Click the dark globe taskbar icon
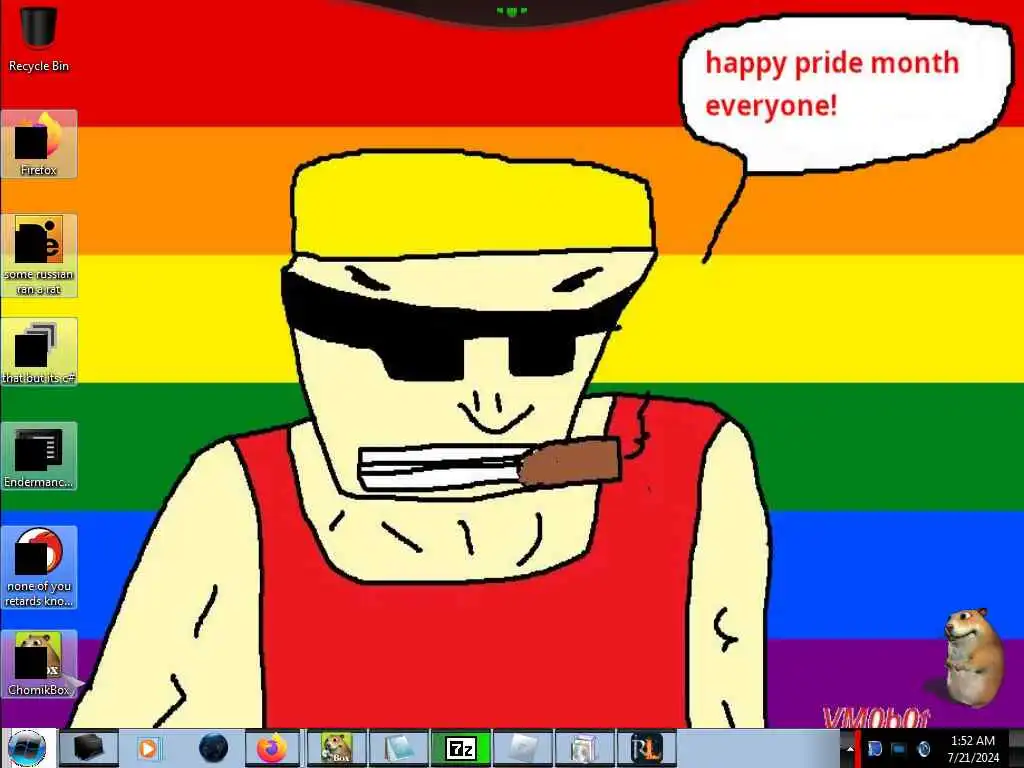The image size is (1024, 768). point(213,748)
